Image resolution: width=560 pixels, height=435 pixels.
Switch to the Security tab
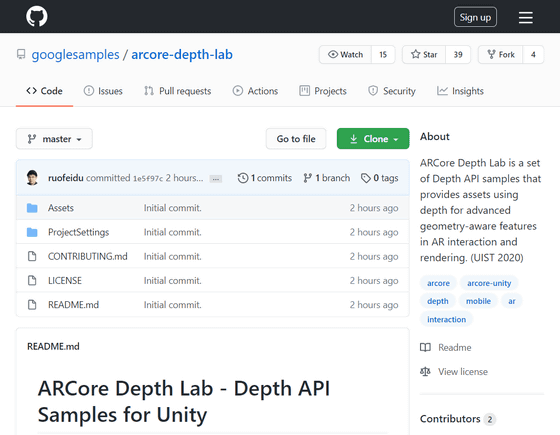coord(392,91)
